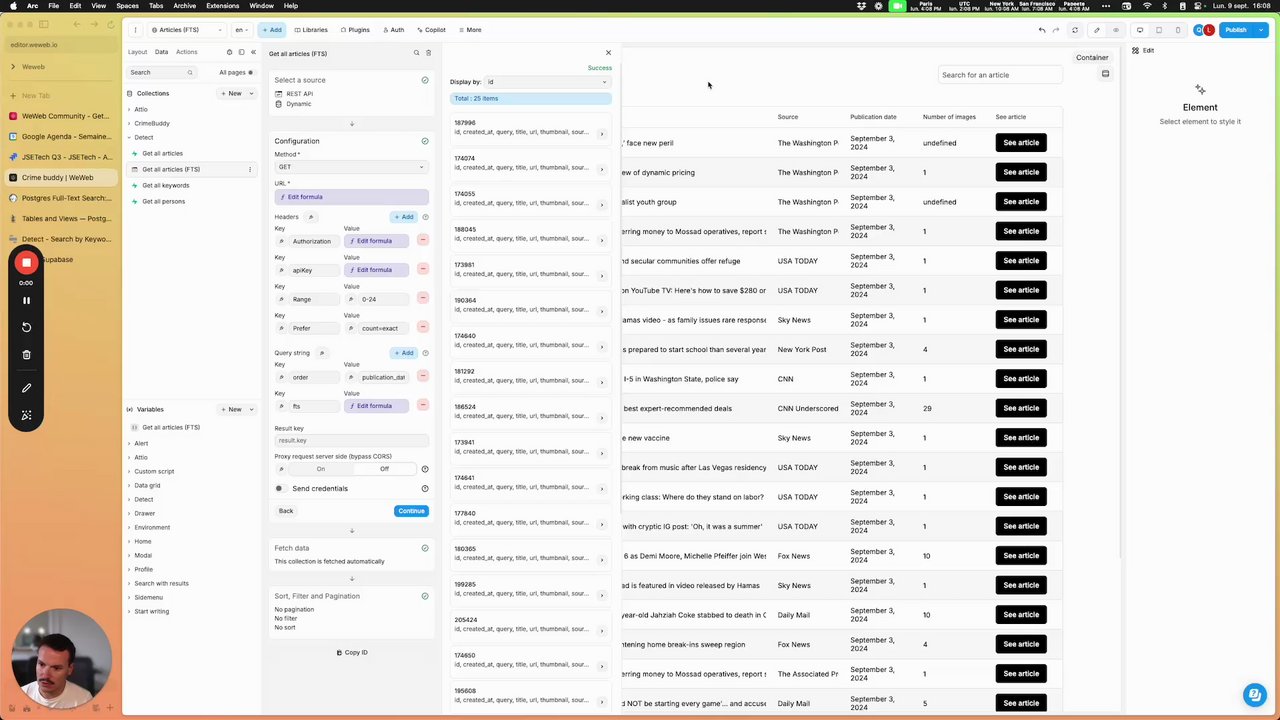The image size is (1280, 720).
Task: Expand result item 188045
Action: (602, 240)
